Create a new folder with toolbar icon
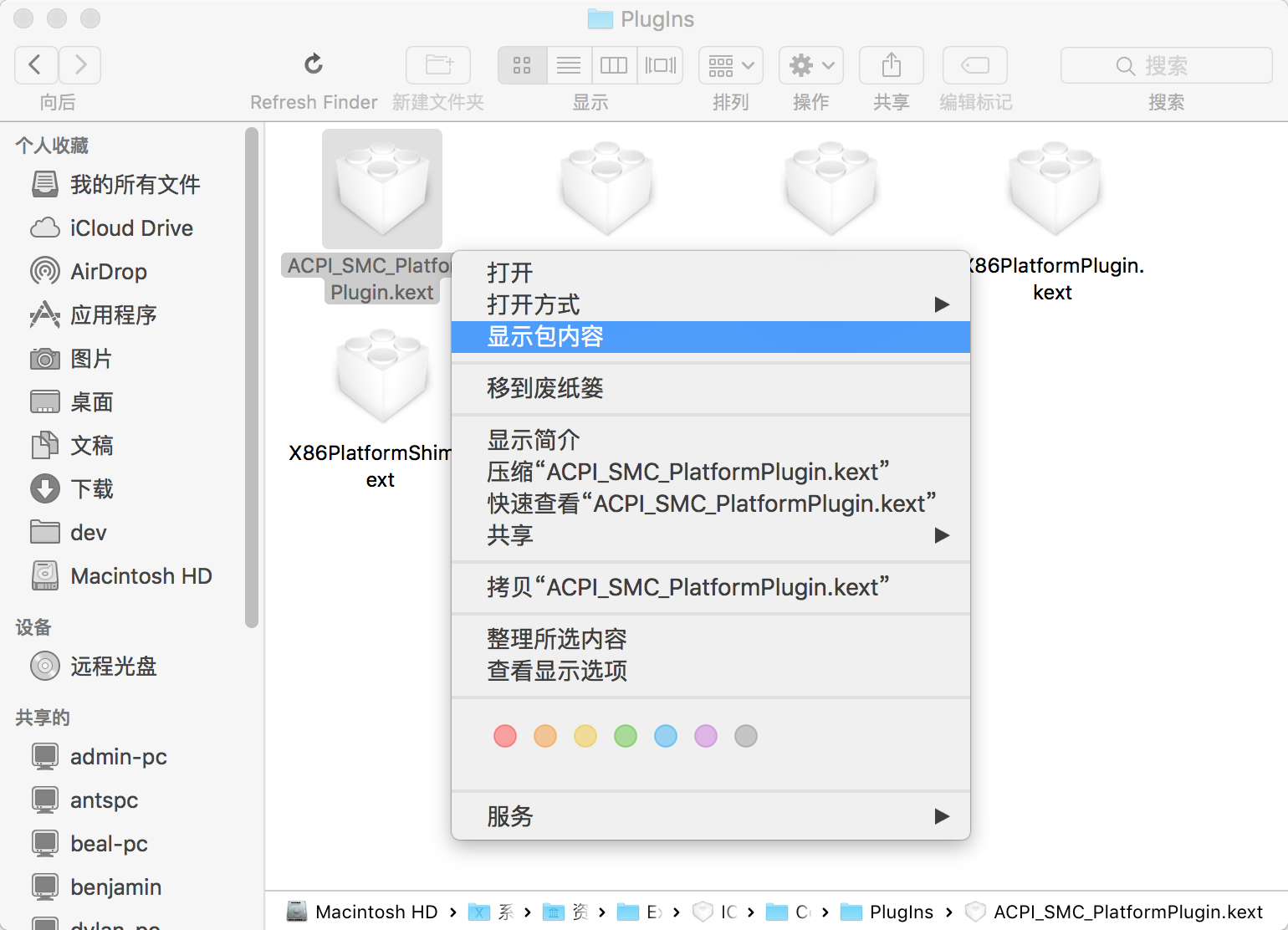Viewport: 1288px width, 930px height. (438, 65)
